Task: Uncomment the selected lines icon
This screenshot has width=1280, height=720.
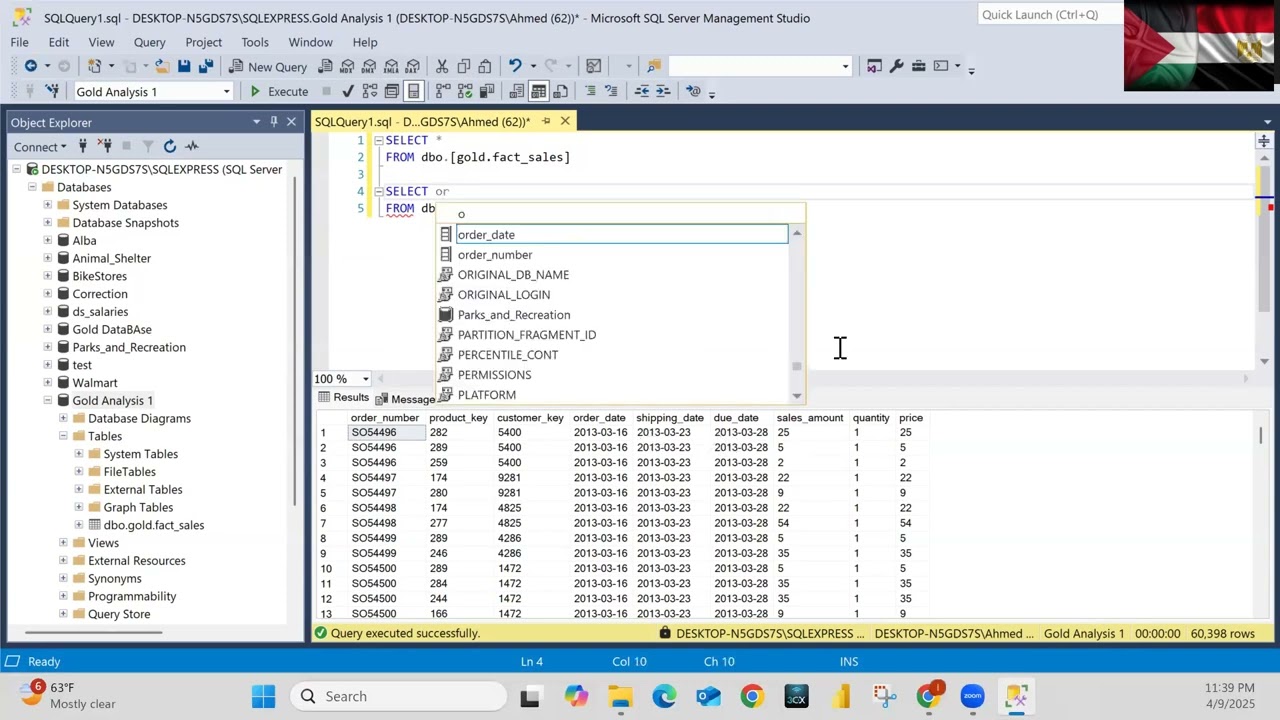Action: tap(612, 91)
